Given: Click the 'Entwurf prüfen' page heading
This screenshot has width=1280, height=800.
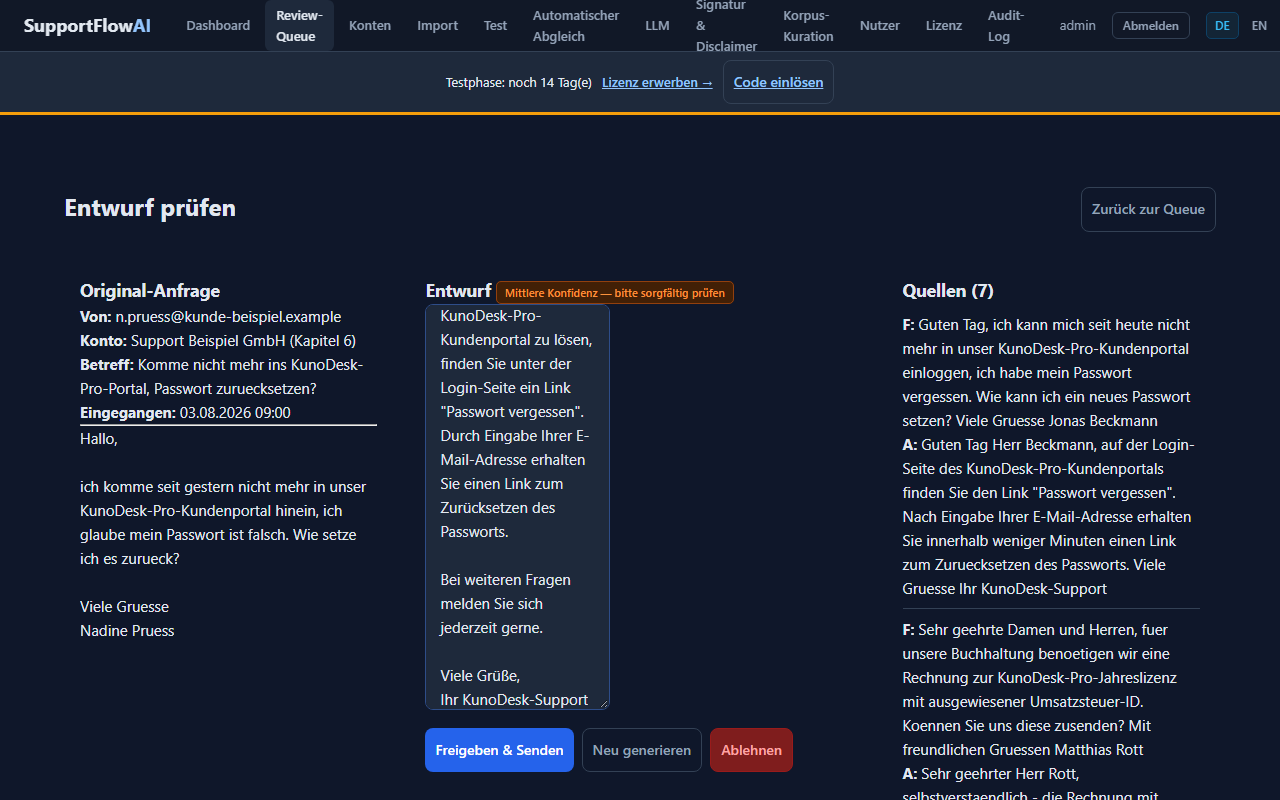Looking at the screenshot, I should pyautogui.click(x=150, y=208).
